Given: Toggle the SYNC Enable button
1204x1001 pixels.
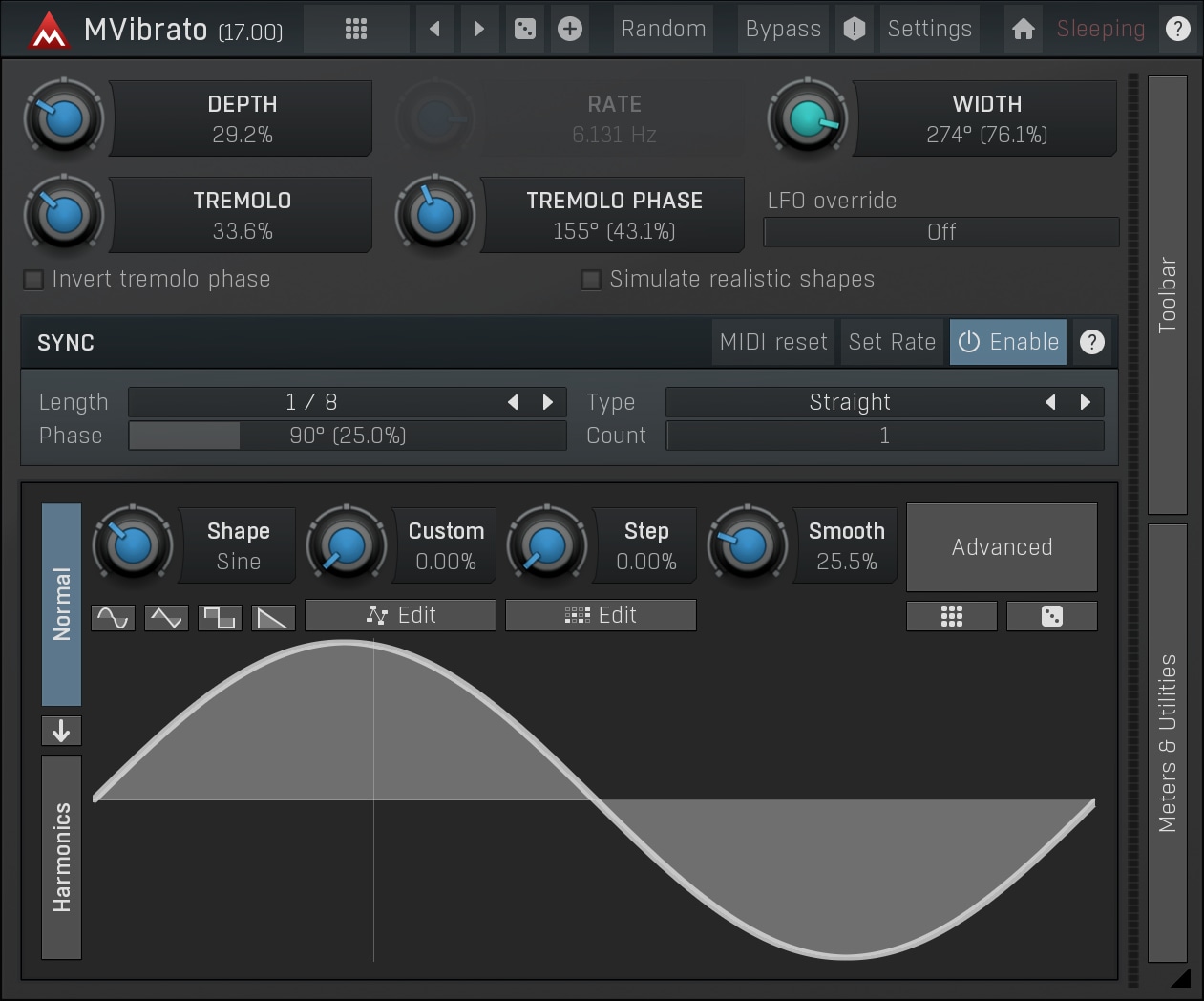Looking at the screenshot, I should [x=1007, y=342].
